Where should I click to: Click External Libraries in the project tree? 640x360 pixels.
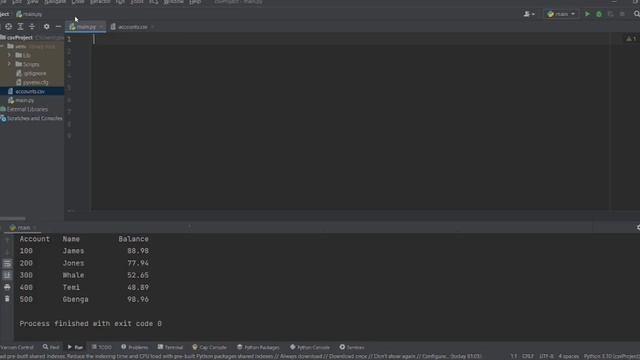[x=24, y=109]
